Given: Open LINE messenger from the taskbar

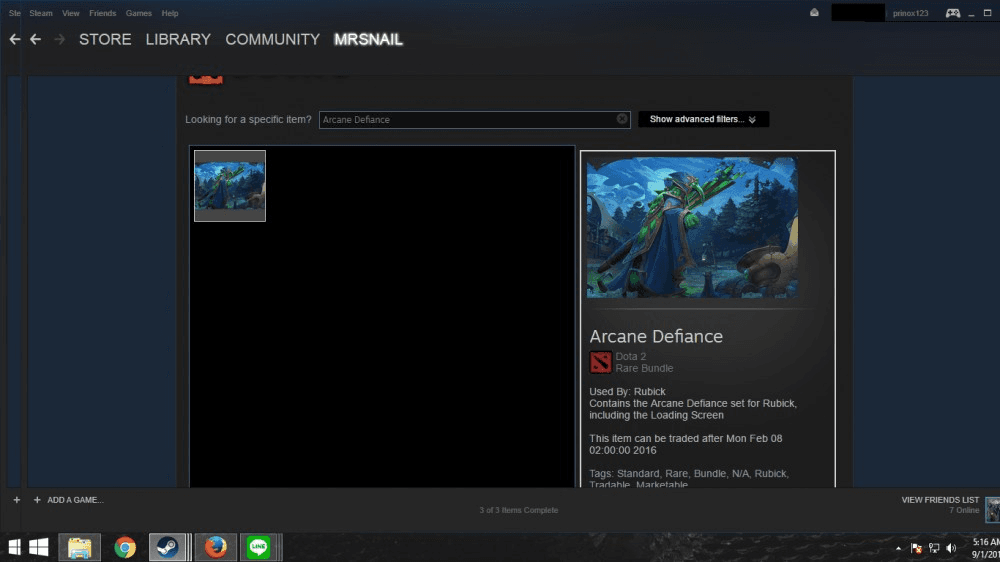Looking at the screenshot, I should point(258,547).
